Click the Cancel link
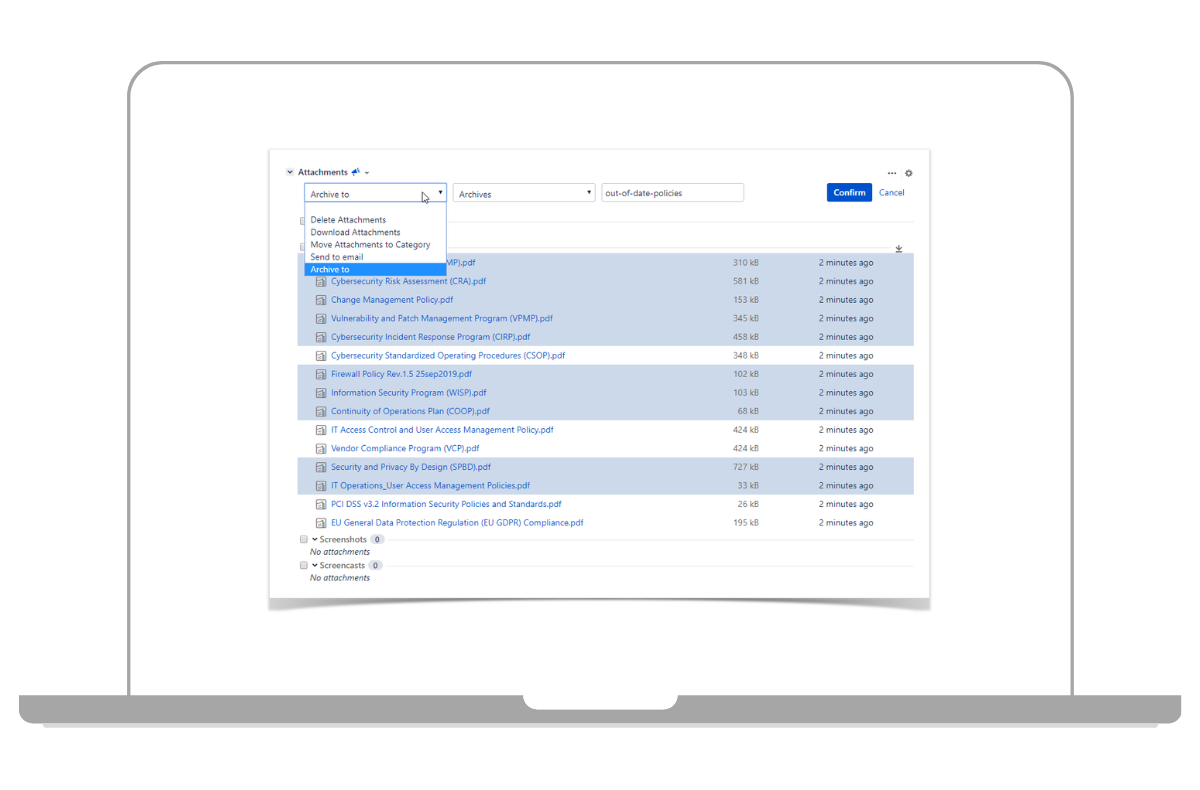 pyautogui.click(x=891, y=193)
